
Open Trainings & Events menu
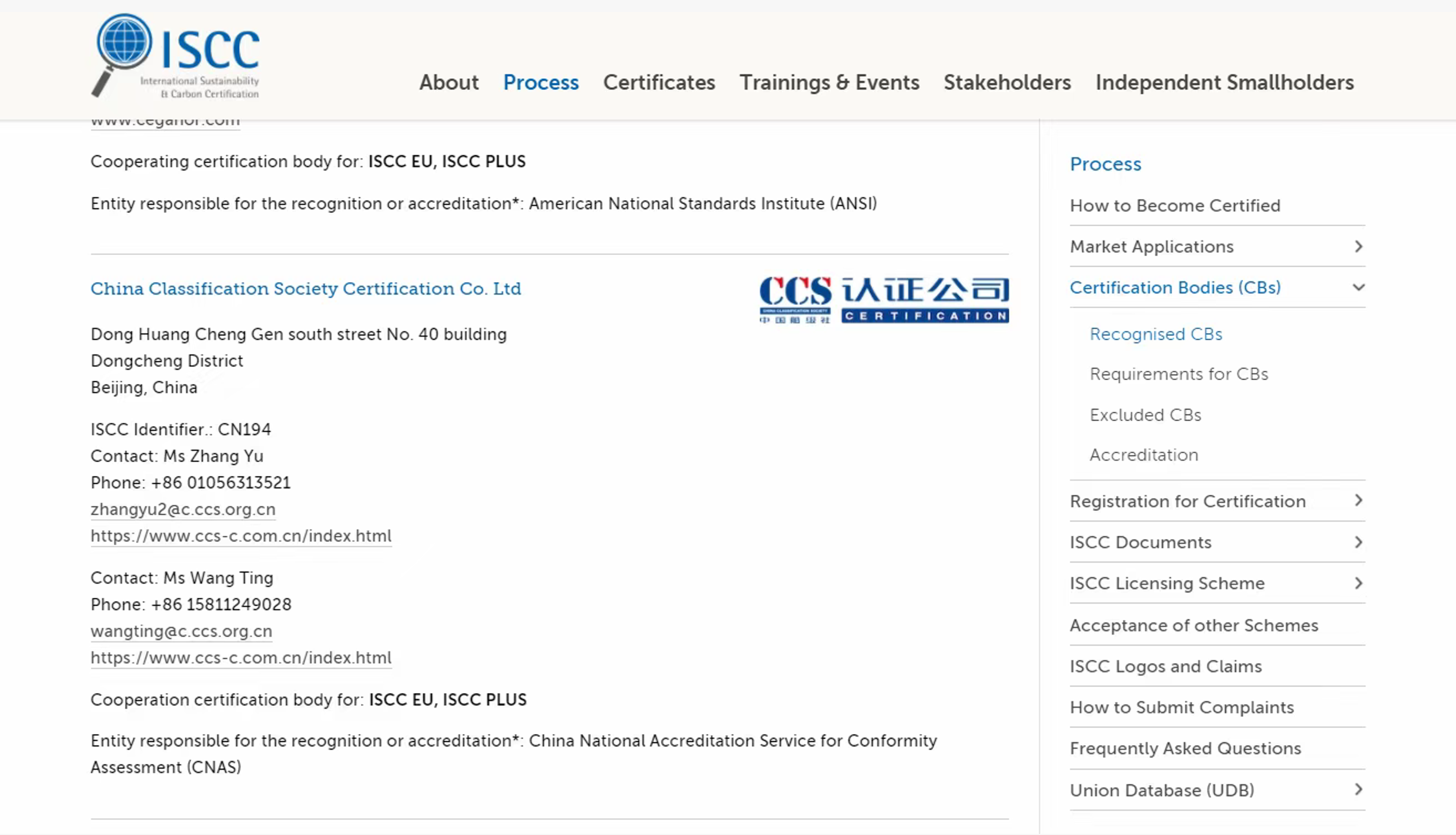(829, 83)
